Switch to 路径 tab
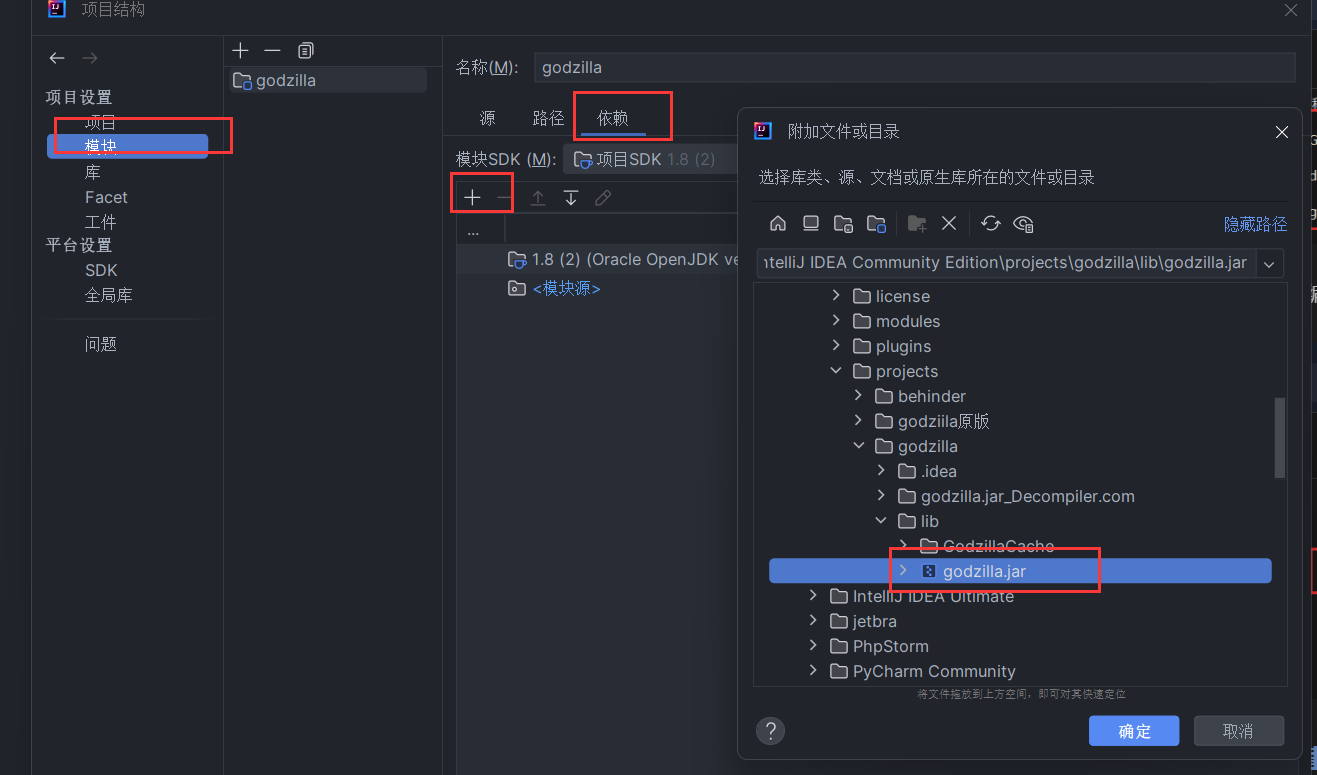 click(548, 118)
